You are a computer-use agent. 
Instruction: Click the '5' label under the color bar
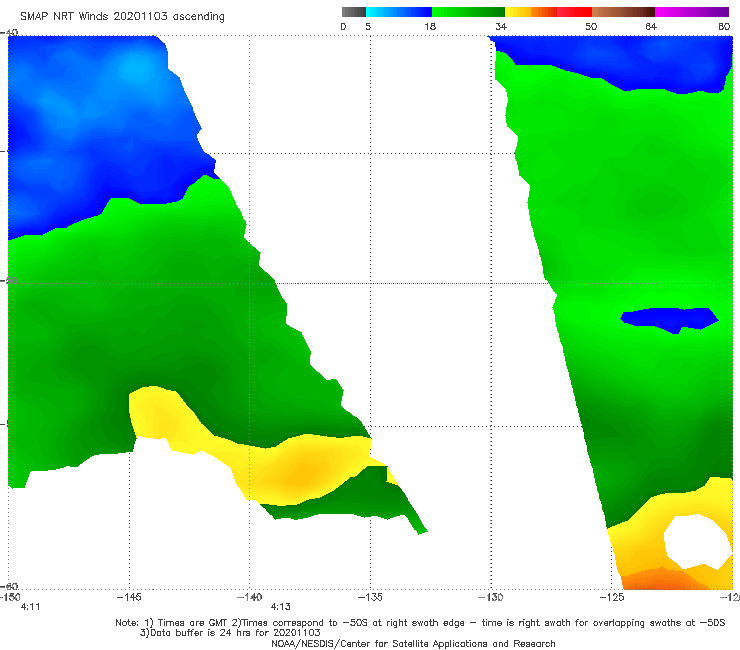click(368, 26)
